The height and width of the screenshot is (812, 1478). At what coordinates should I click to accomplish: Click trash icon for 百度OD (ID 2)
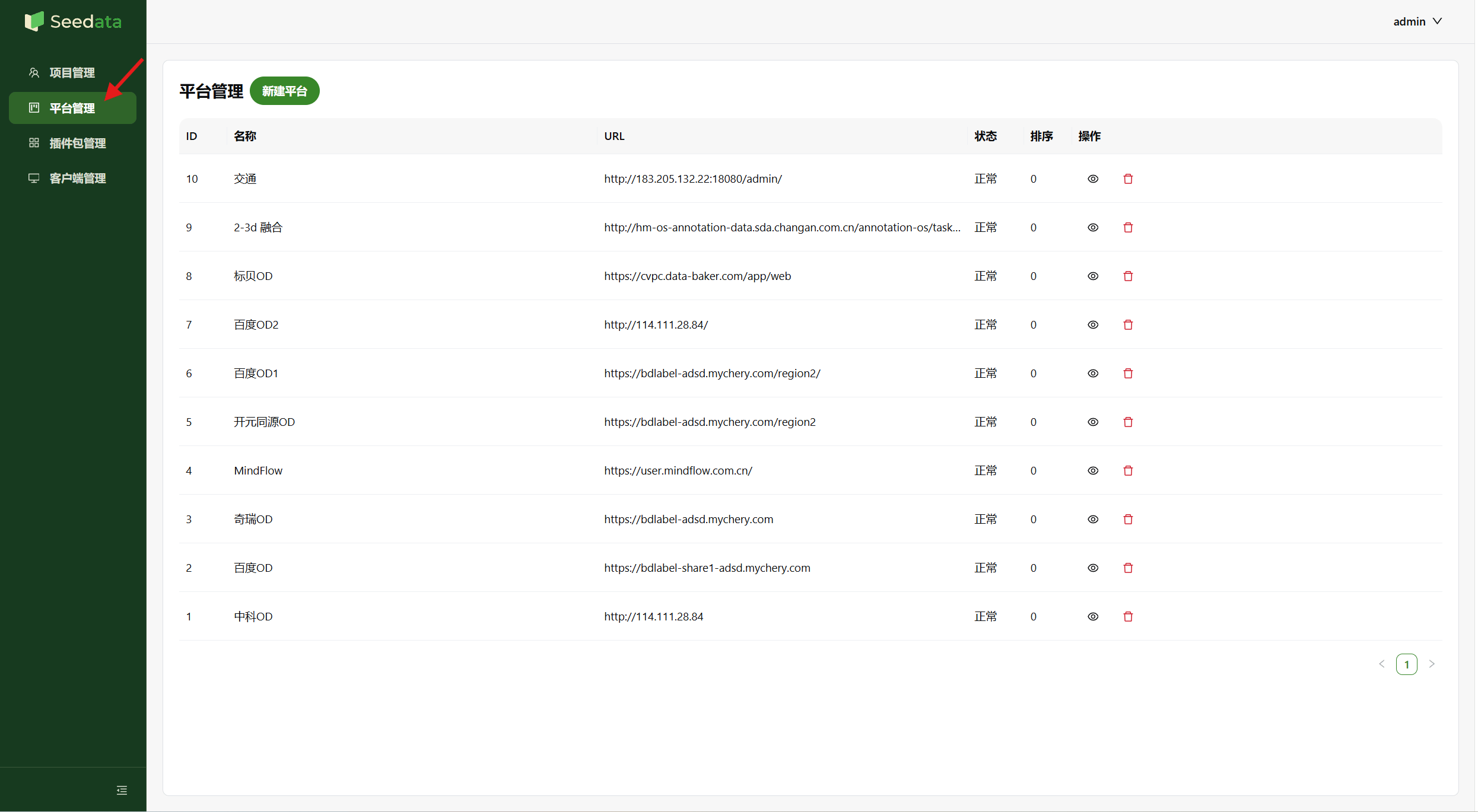click(x=1128, y=568)
